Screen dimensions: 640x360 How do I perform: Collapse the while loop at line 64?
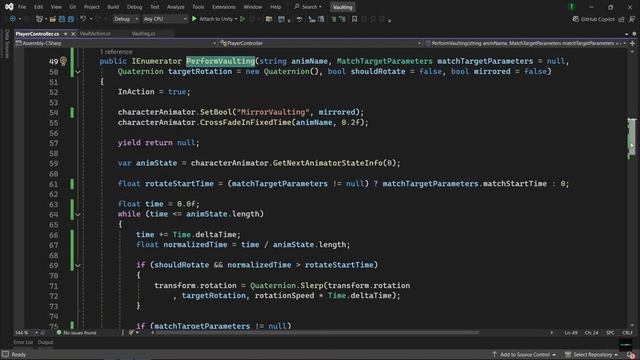[x=78, y=214]
